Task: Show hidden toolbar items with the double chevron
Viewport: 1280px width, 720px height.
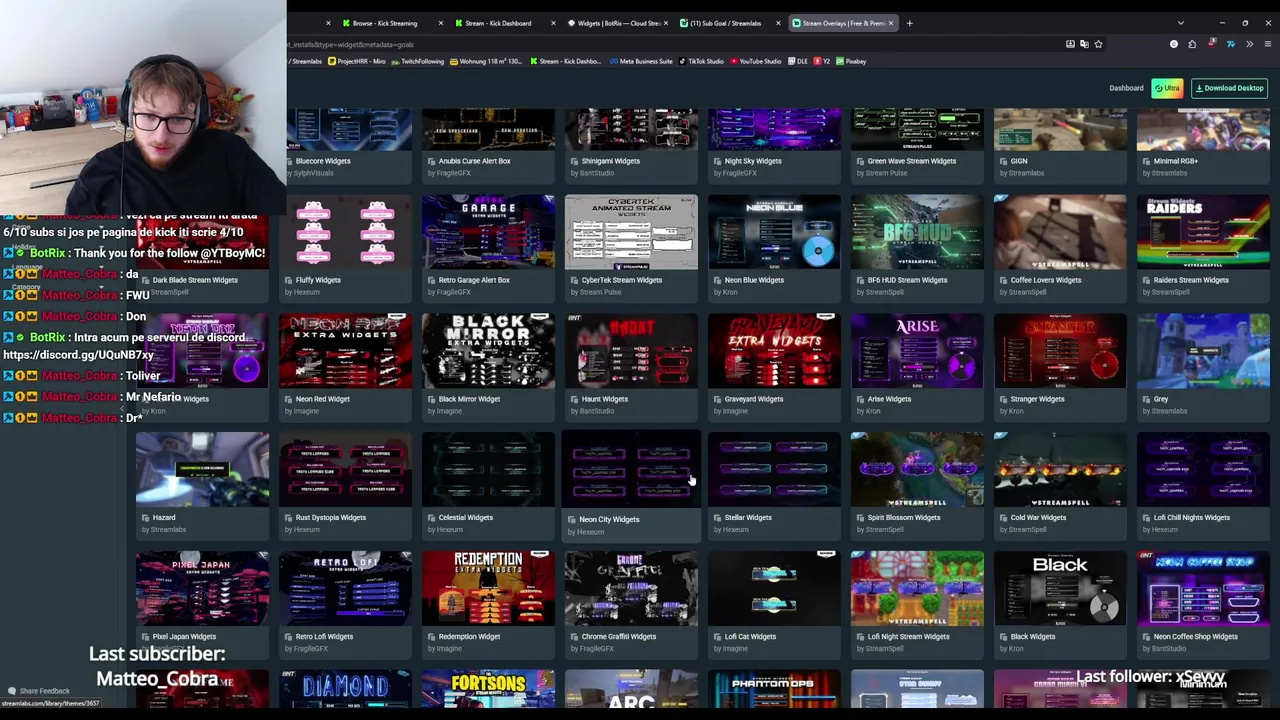Action: coord(1249,44)
